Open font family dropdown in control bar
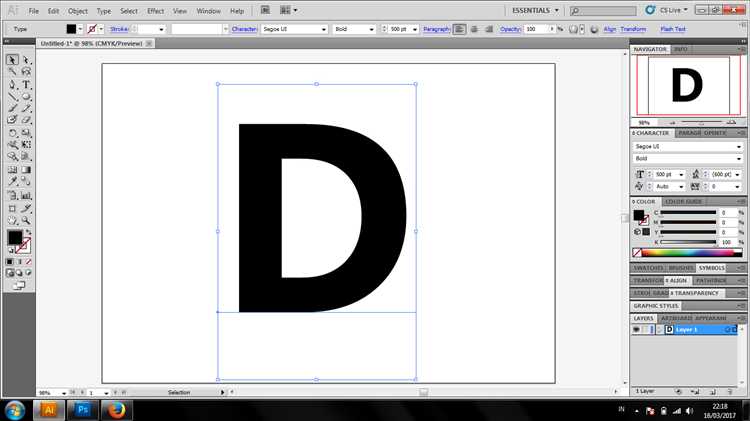Image resolution: width=750 pixels, height=421 pixels. coord(324,29)
